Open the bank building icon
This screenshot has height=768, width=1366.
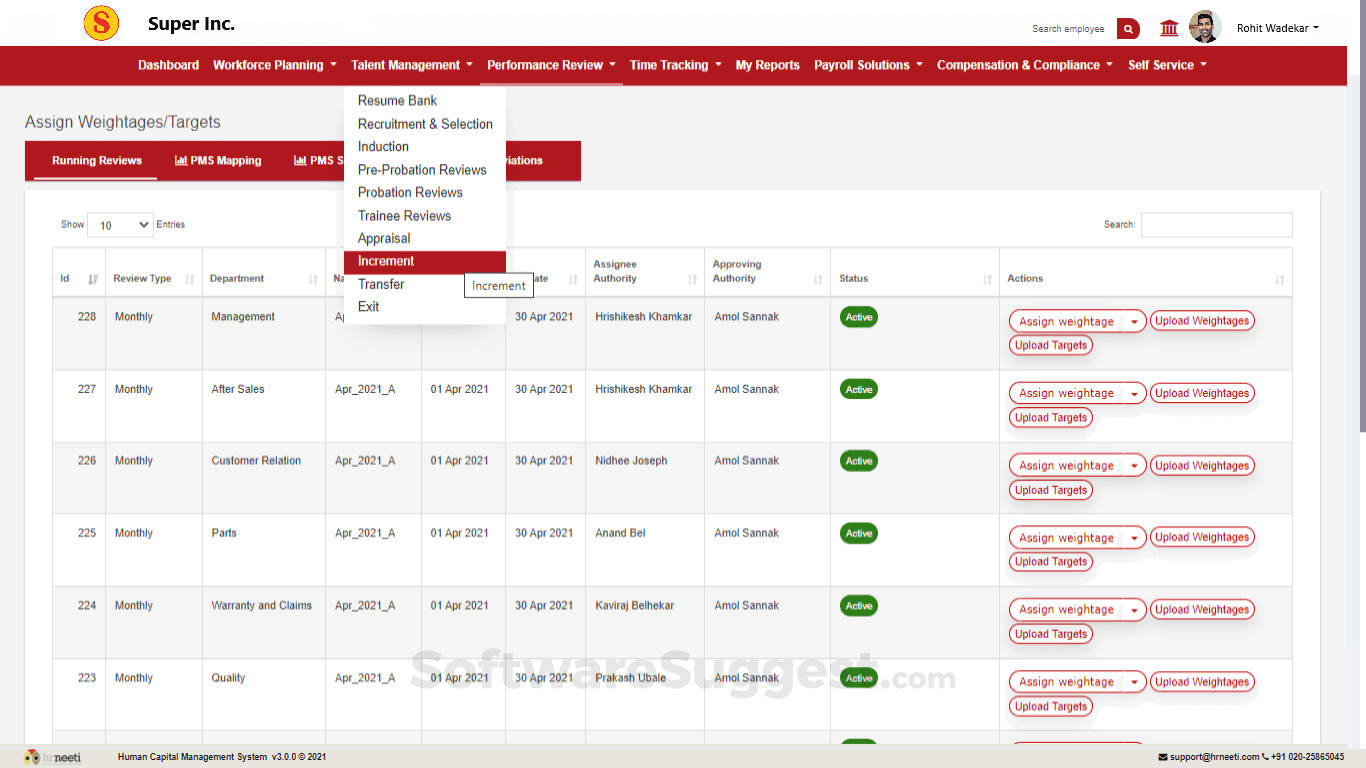point(1169,28)
